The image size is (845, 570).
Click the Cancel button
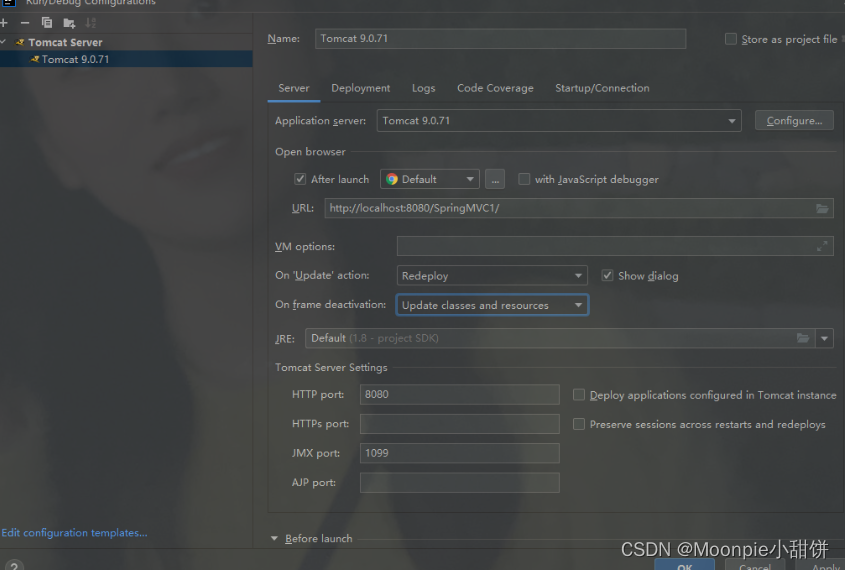pos(755,565)
